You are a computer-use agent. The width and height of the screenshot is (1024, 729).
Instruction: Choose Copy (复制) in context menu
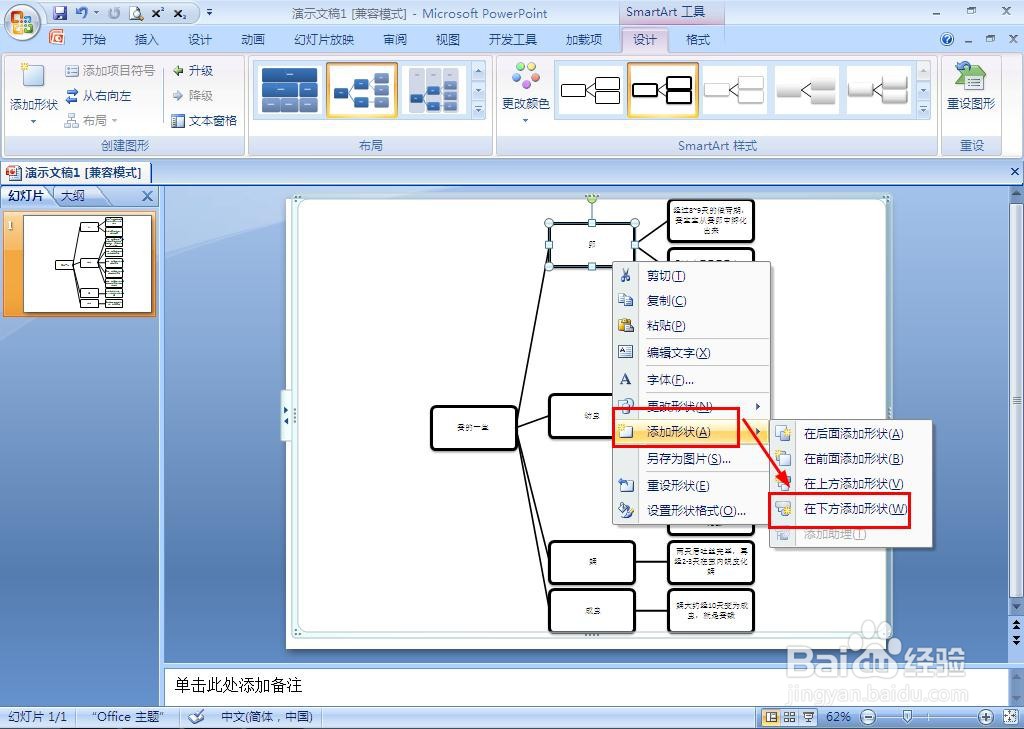point(692,300)
